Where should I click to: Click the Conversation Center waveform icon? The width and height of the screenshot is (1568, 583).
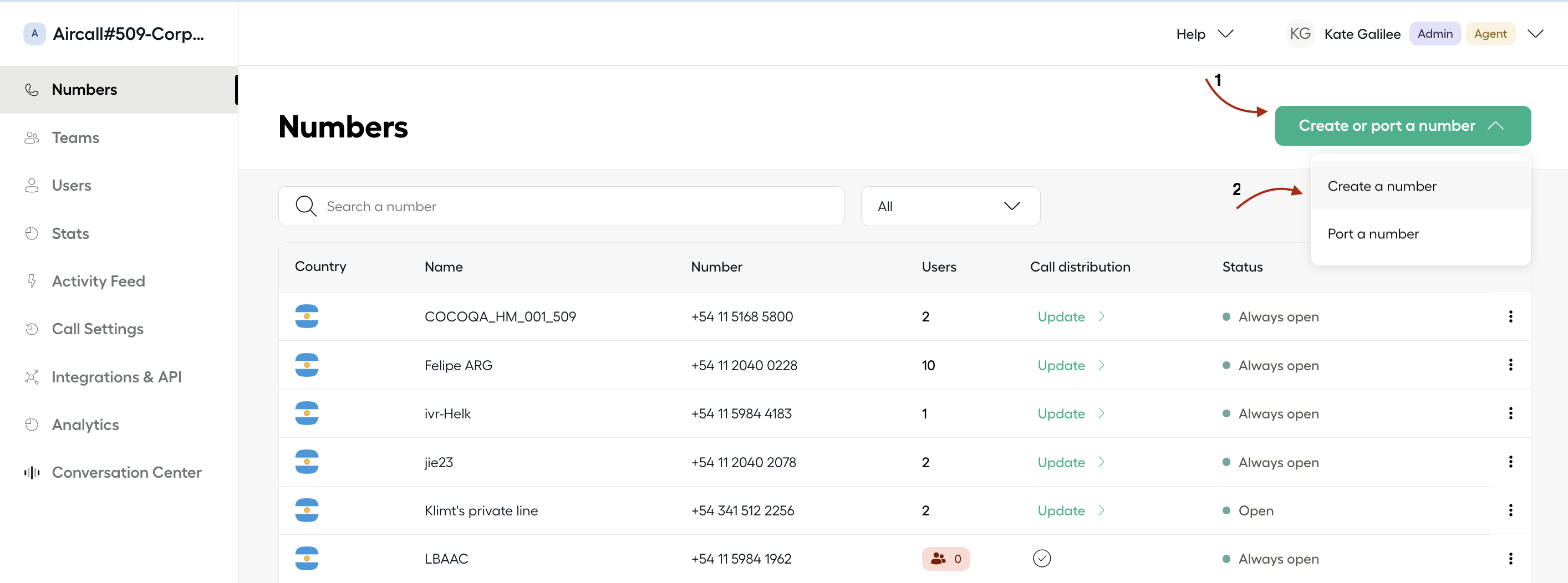32,472
